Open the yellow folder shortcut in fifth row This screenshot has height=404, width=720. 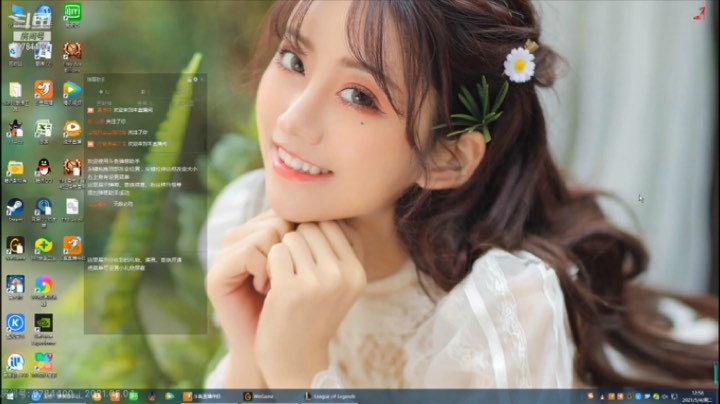tap(15, 171)
